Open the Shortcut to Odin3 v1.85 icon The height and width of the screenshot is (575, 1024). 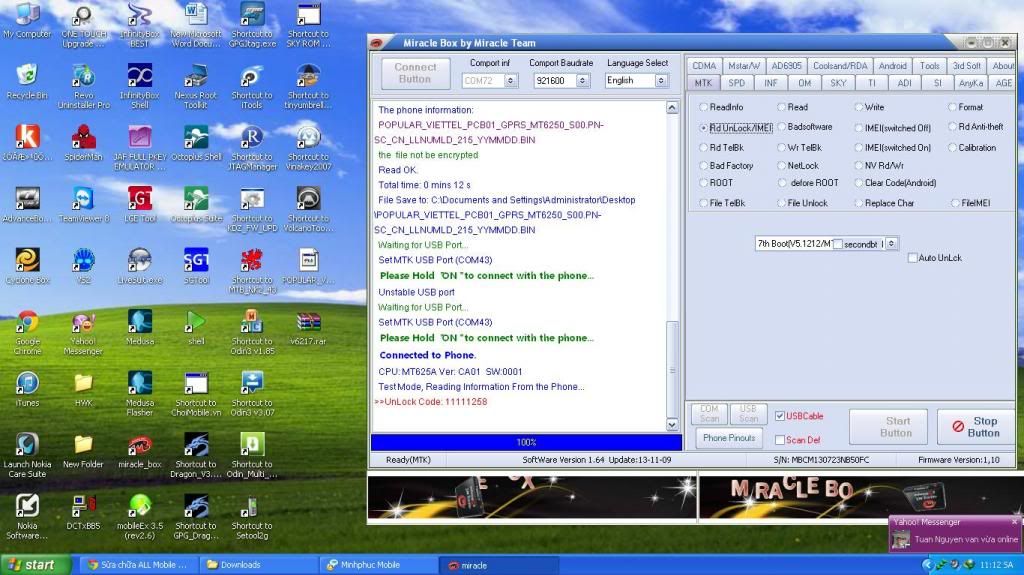[x=252, y=333]
